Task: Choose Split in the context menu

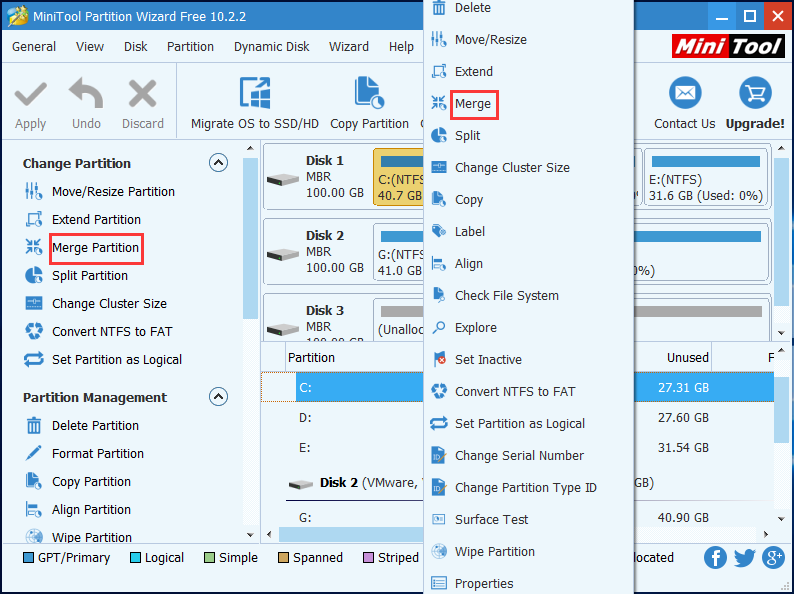Action: [528, 136]
